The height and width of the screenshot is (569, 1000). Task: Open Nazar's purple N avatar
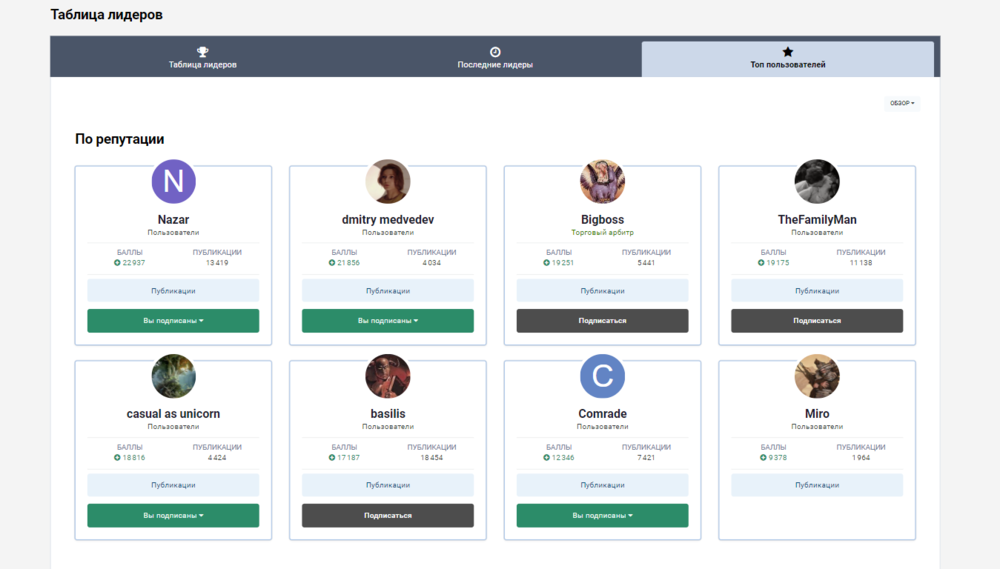(173, 182)
